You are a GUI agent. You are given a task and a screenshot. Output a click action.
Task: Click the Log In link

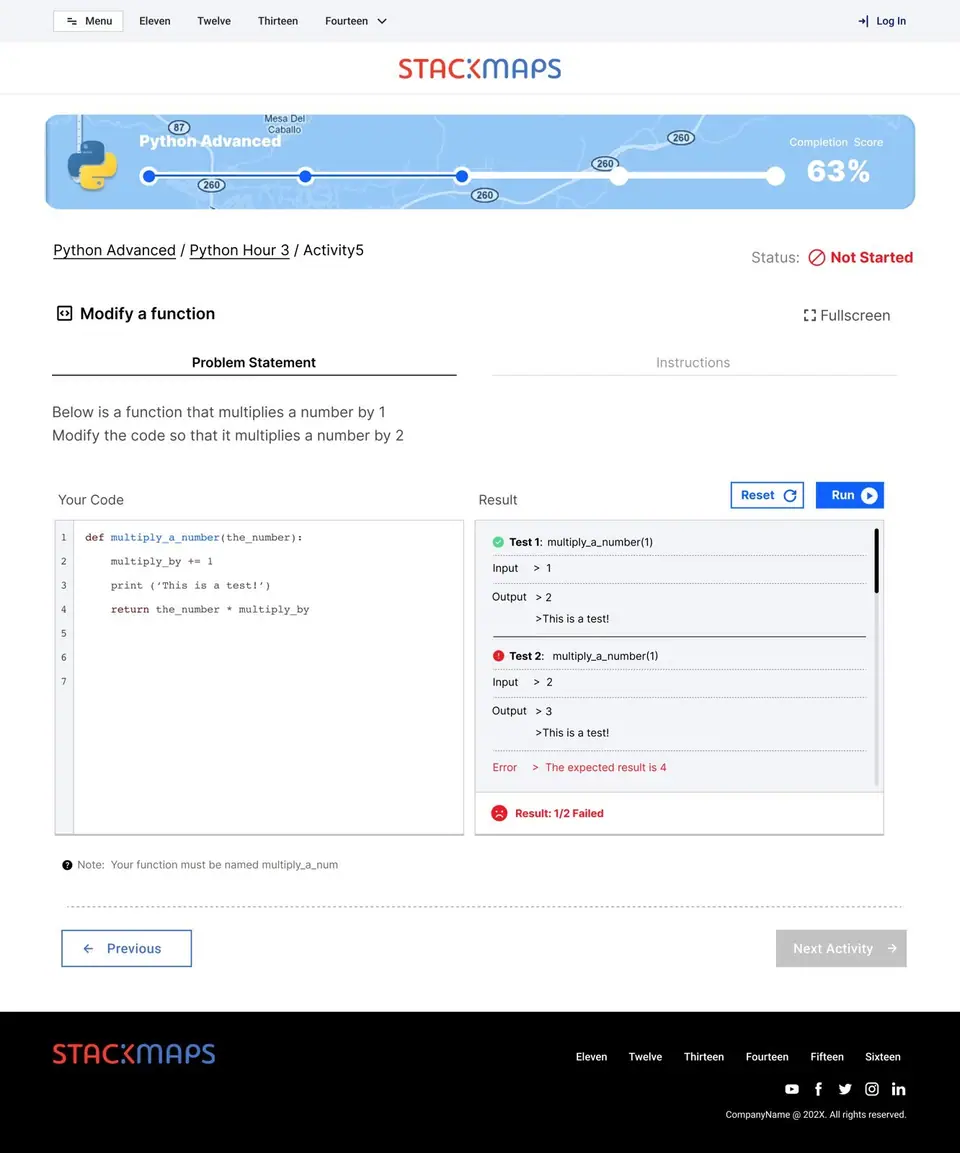tap(882, 21)
